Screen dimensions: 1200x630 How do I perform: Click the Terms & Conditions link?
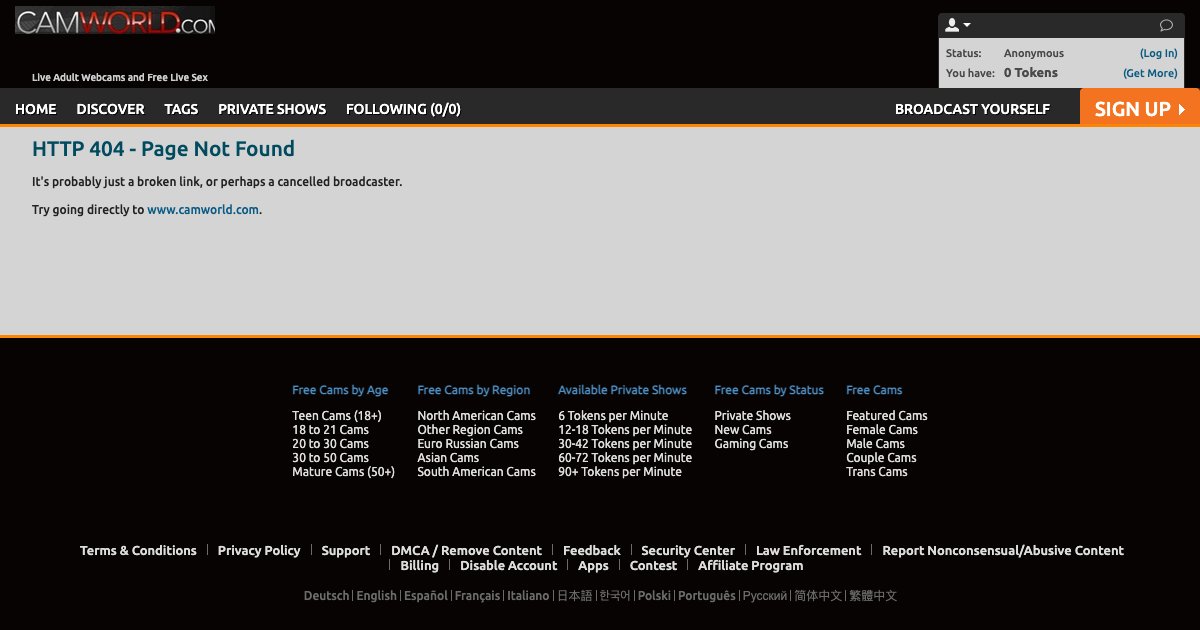click(138, 551)
